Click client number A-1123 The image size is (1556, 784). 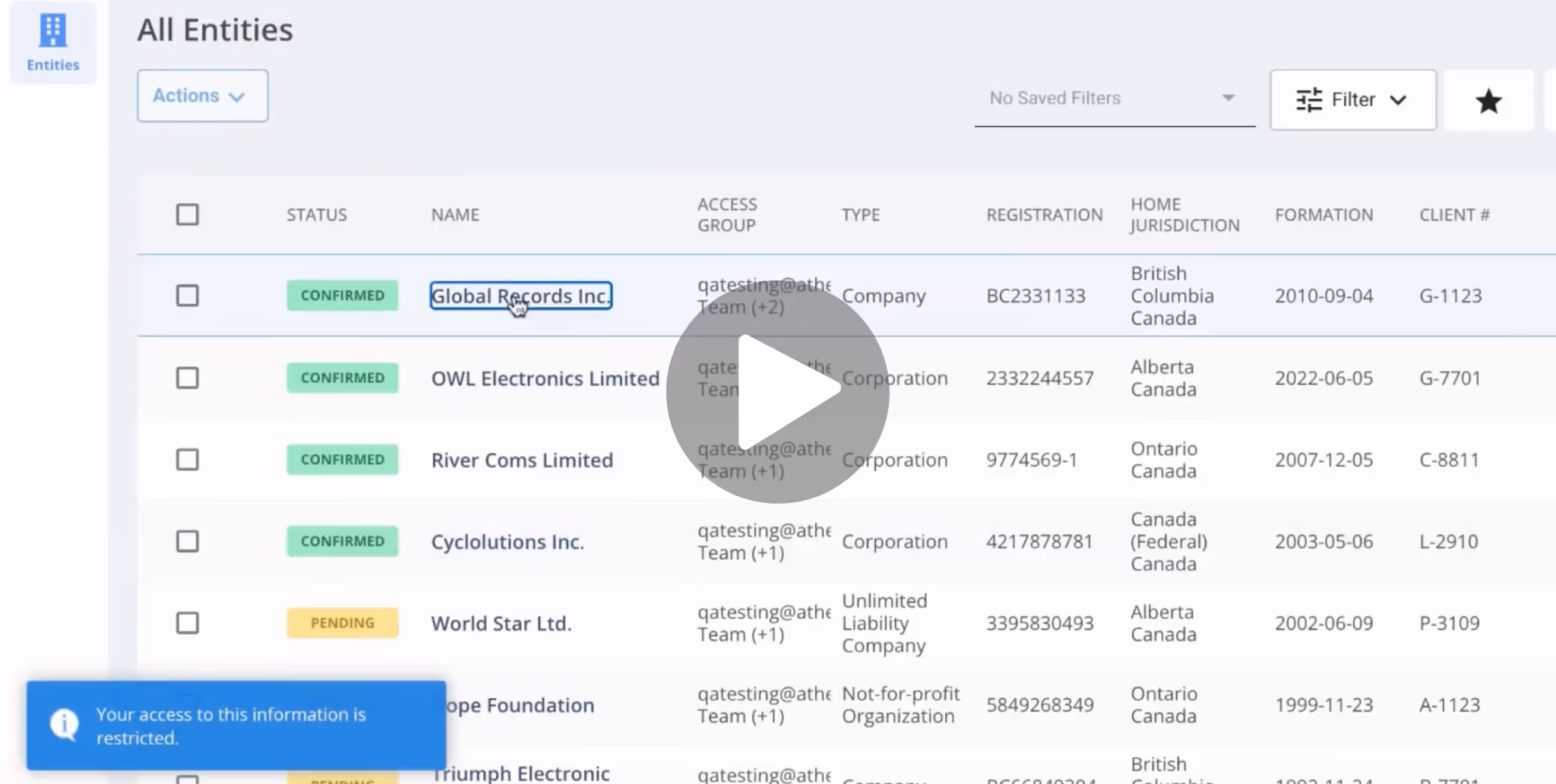pos(1450,705)
